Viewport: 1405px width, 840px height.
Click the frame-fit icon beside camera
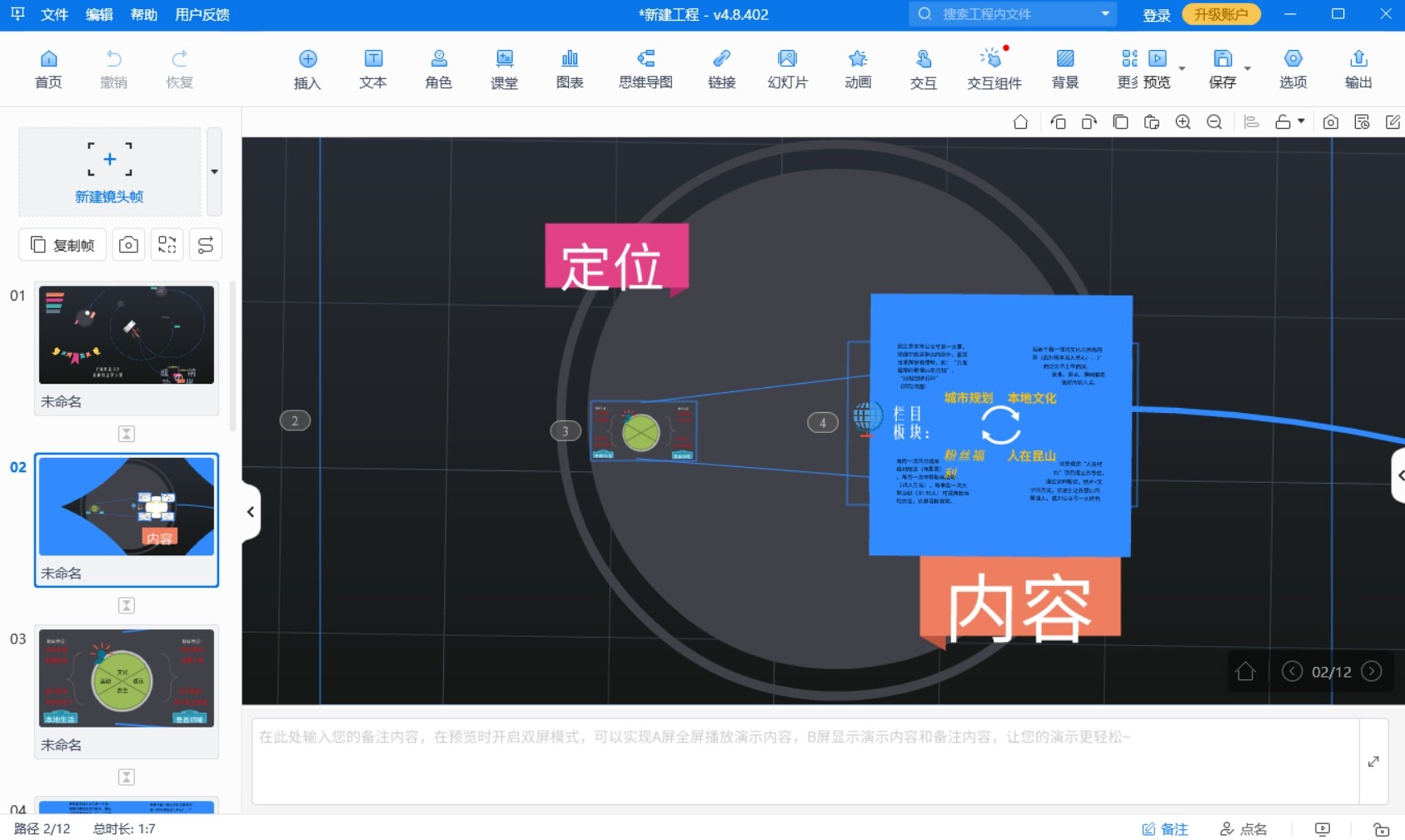(167, 245)
